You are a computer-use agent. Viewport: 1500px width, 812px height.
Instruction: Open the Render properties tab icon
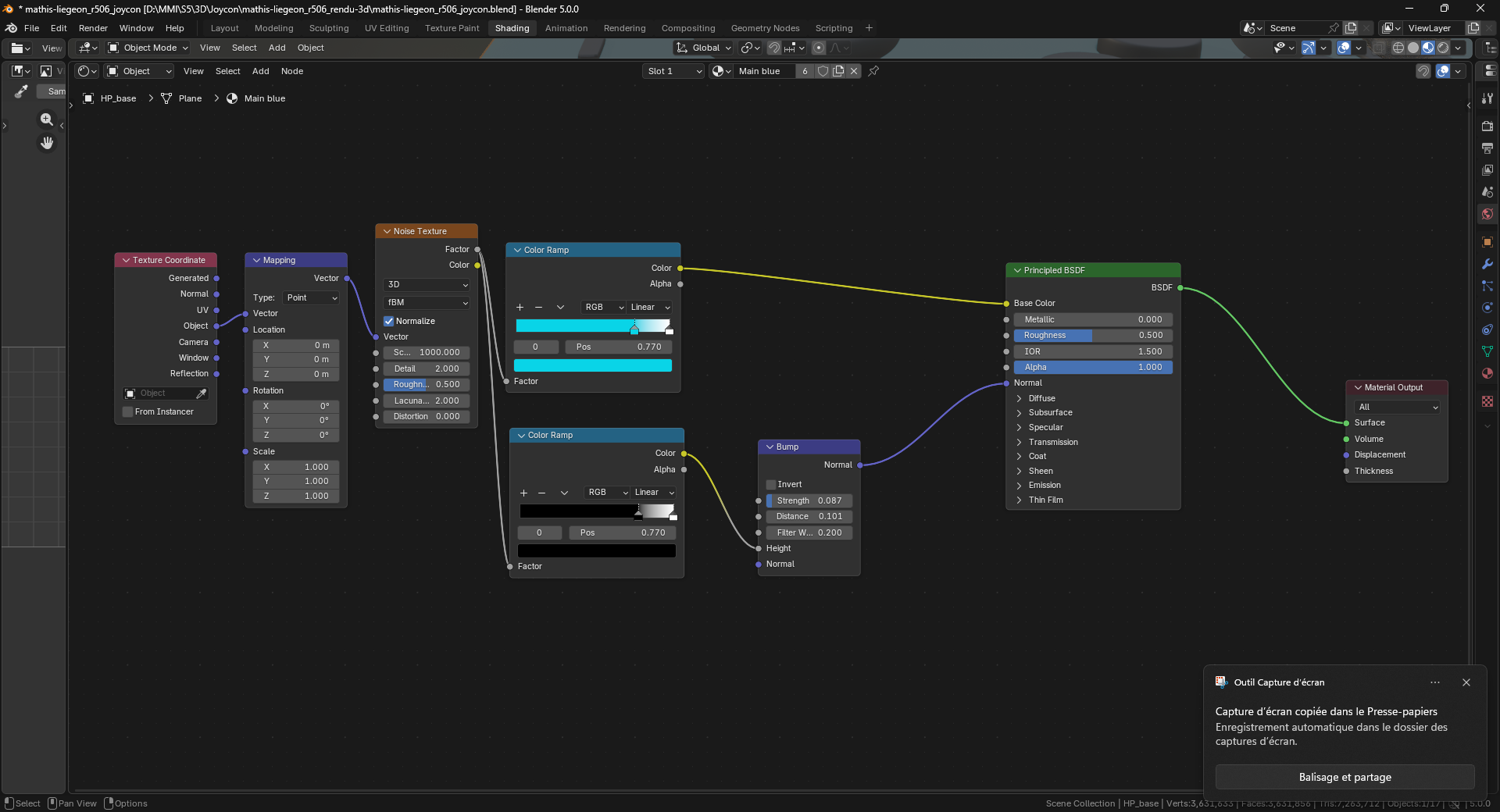click(1487, 126)
